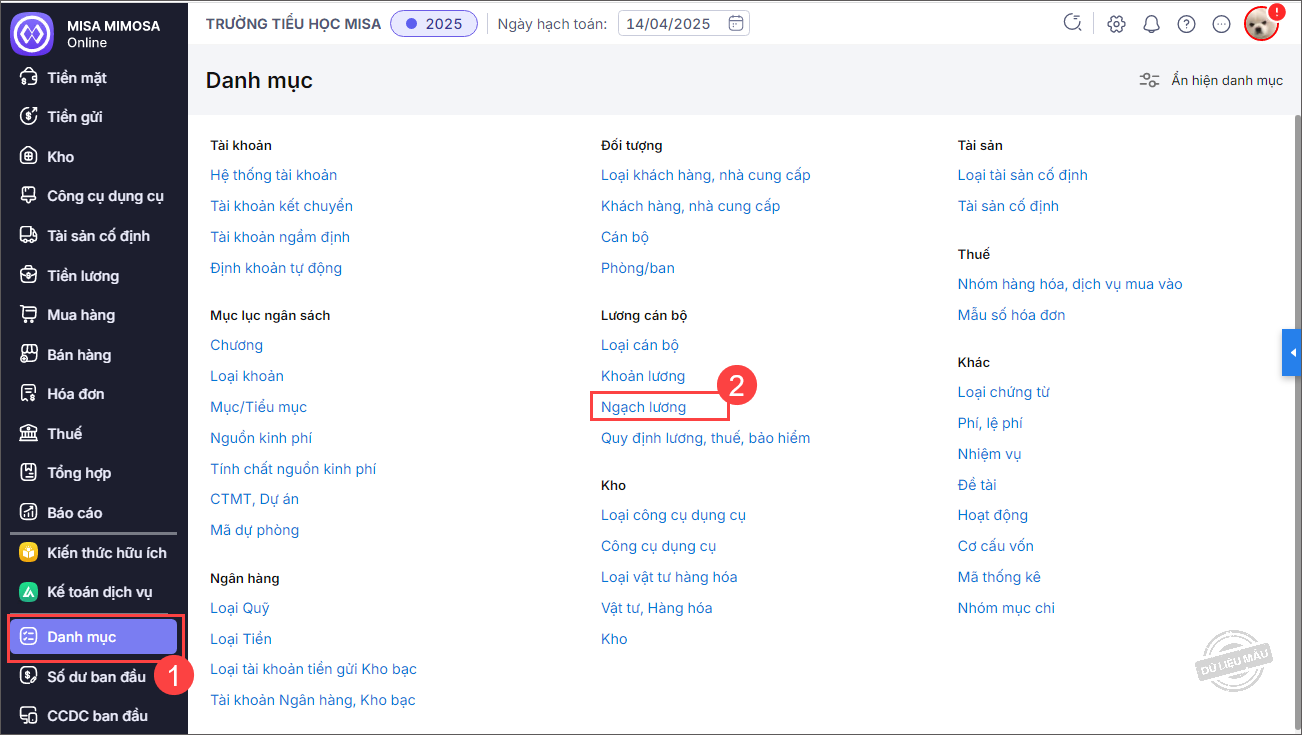
Task: Open calendar picker in accounting date field
Action: point(735,24)
